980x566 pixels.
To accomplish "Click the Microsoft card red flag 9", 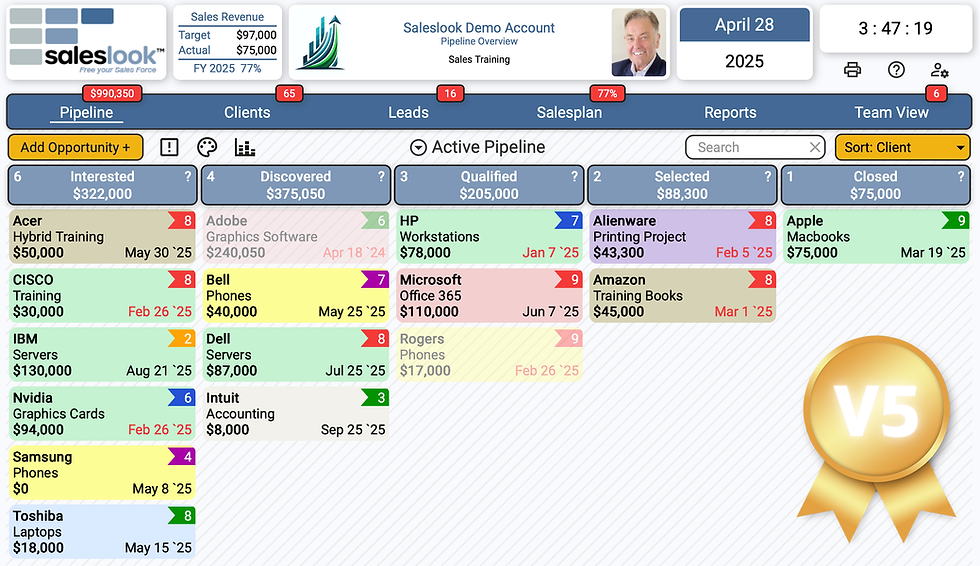I will click(569, 279).
